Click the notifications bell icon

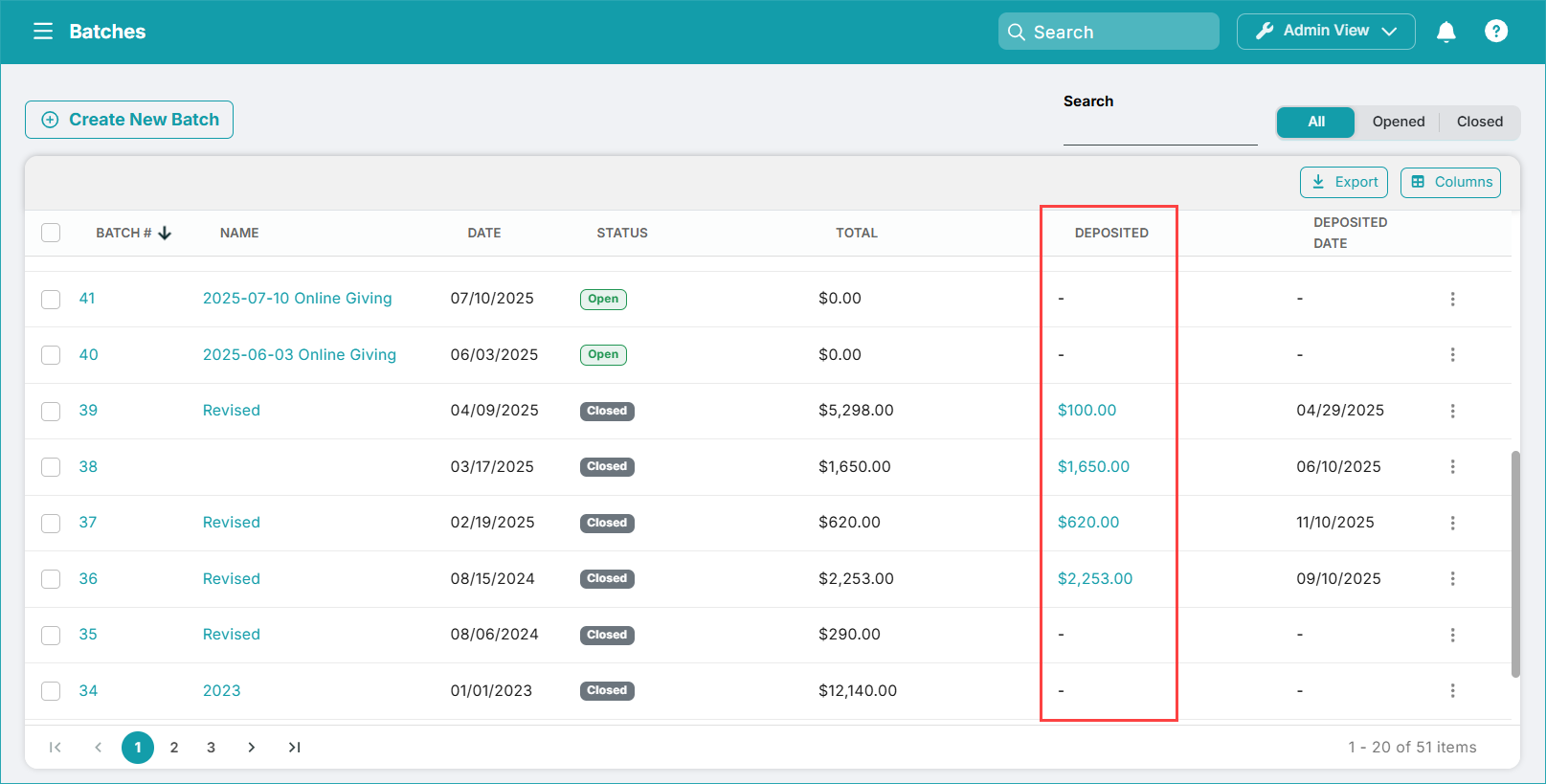tap(1446, 32)
